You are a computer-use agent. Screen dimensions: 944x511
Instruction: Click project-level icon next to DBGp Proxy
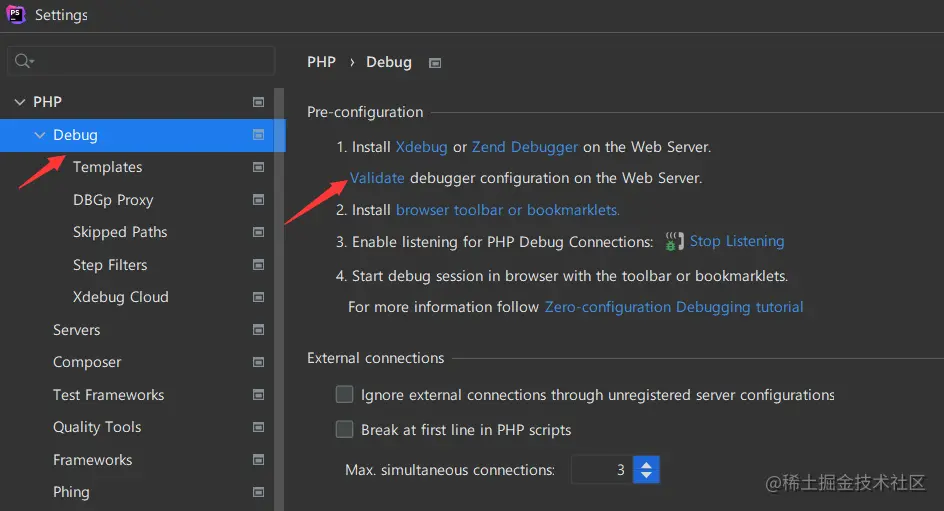(258, 200)
